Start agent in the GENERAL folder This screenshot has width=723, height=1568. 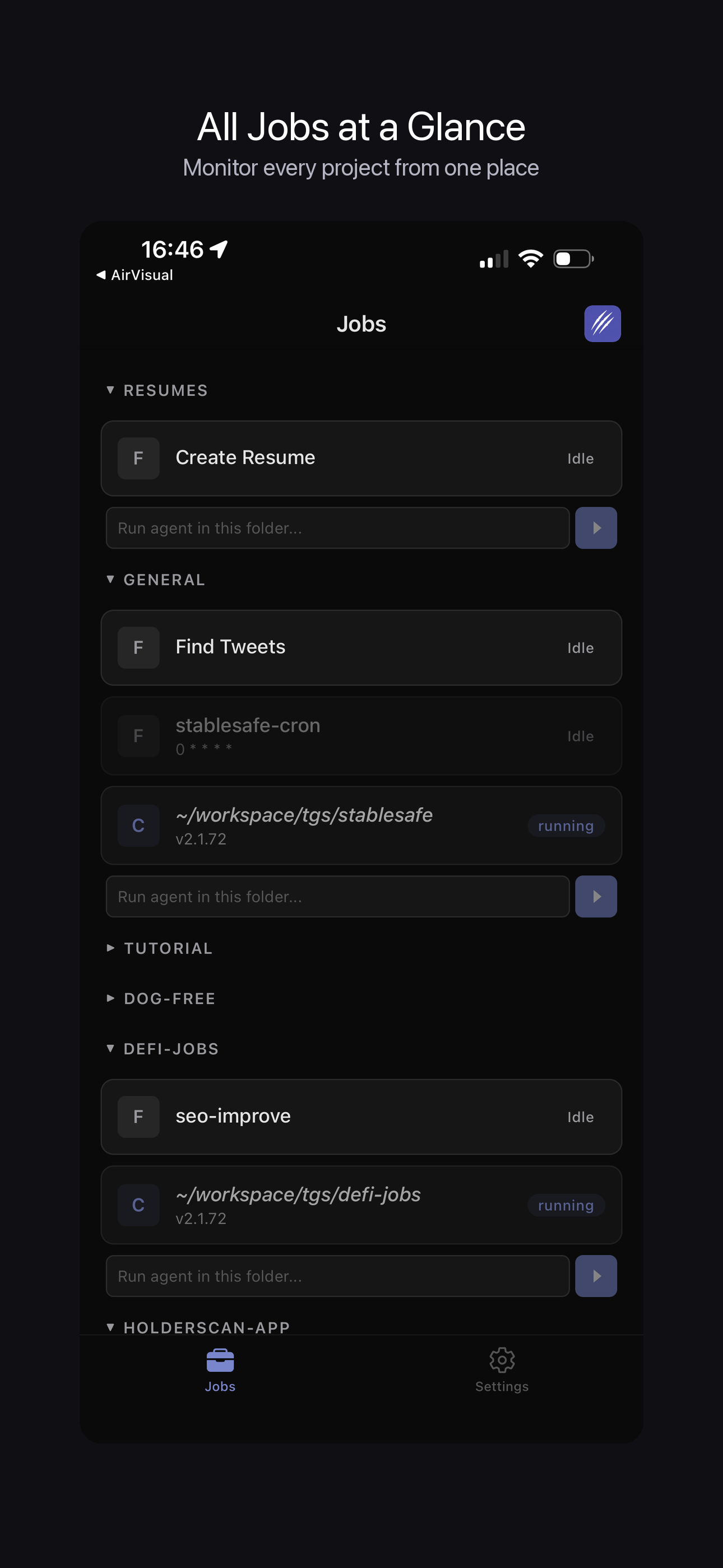(595, 896)
